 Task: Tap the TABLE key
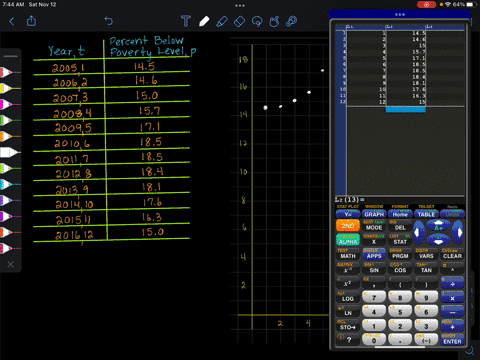[426, 214]
